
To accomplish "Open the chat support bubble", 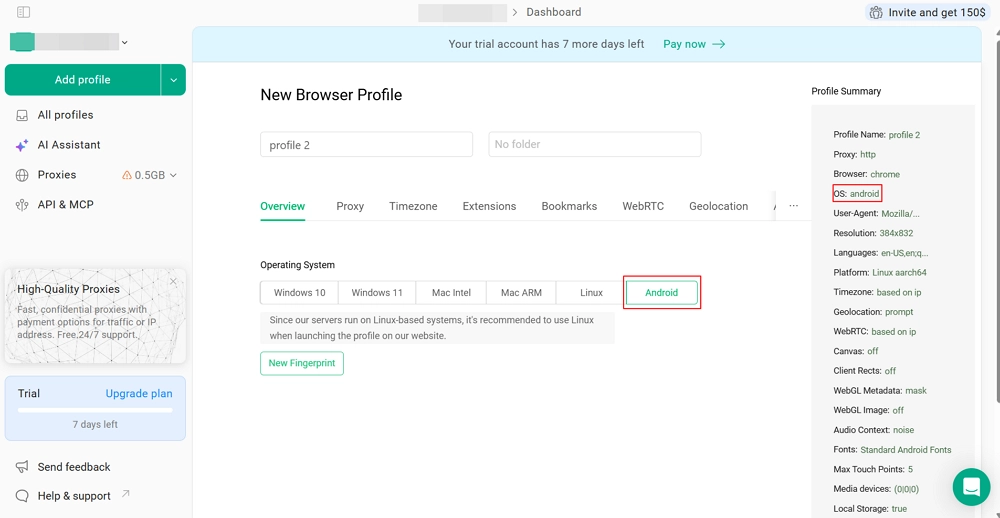I will [x=970, y=487].
